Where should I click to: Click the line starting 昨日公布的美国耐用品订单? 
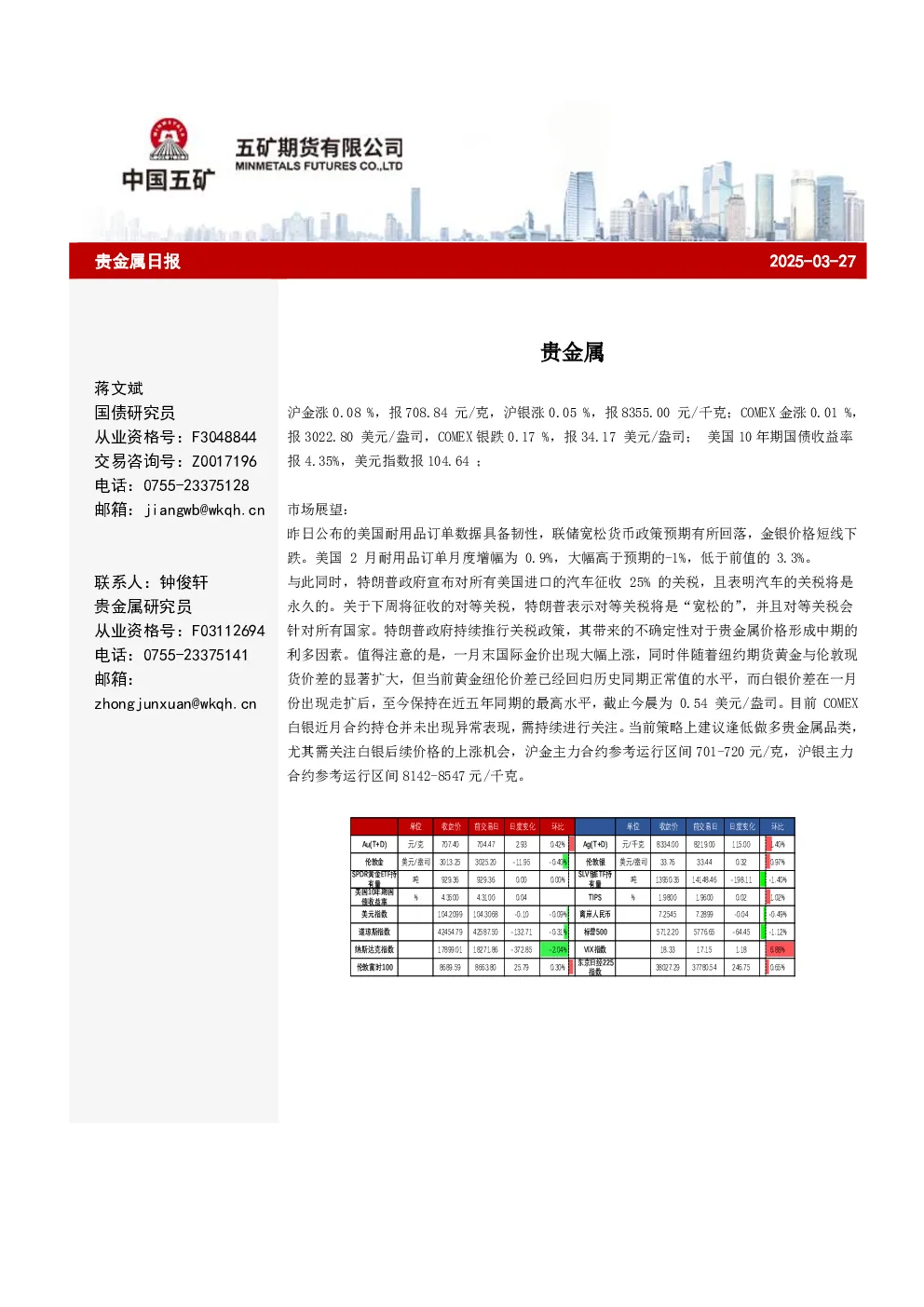pyautogui.click(x=572, y=534)
